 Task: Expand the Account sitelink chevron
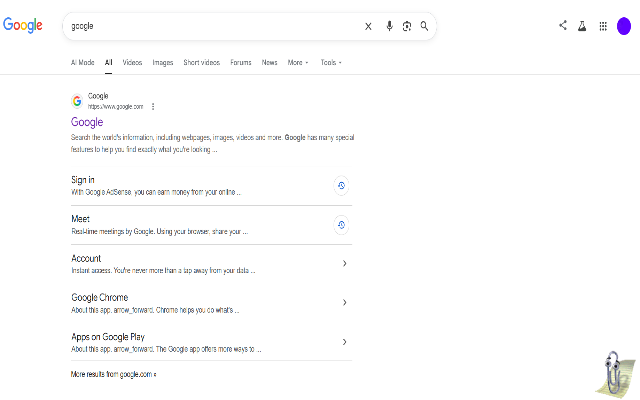[344, 263]
